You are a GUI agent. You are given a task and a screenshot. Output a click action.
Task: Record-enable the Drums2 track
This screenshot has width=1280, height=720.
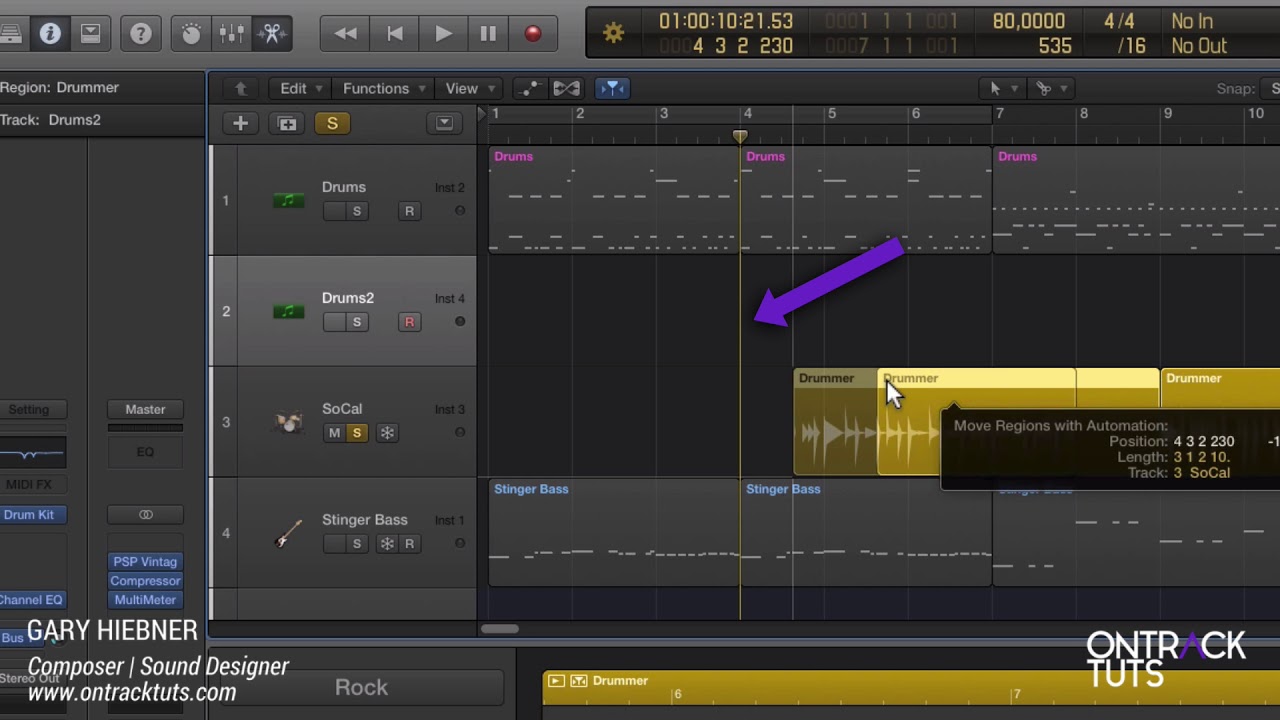(409, 322)
